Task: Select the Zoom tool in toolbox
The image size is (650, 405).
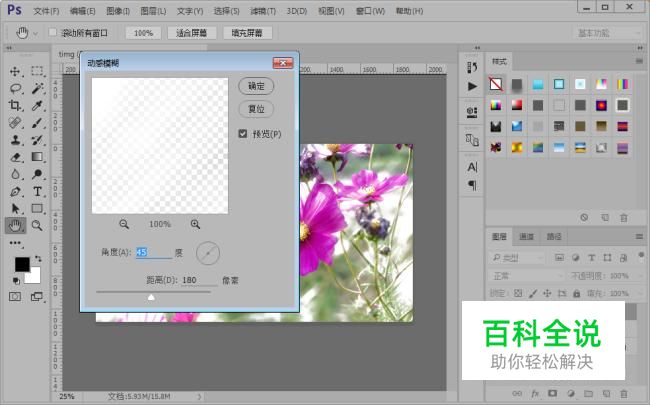Action: coord(37,226)
